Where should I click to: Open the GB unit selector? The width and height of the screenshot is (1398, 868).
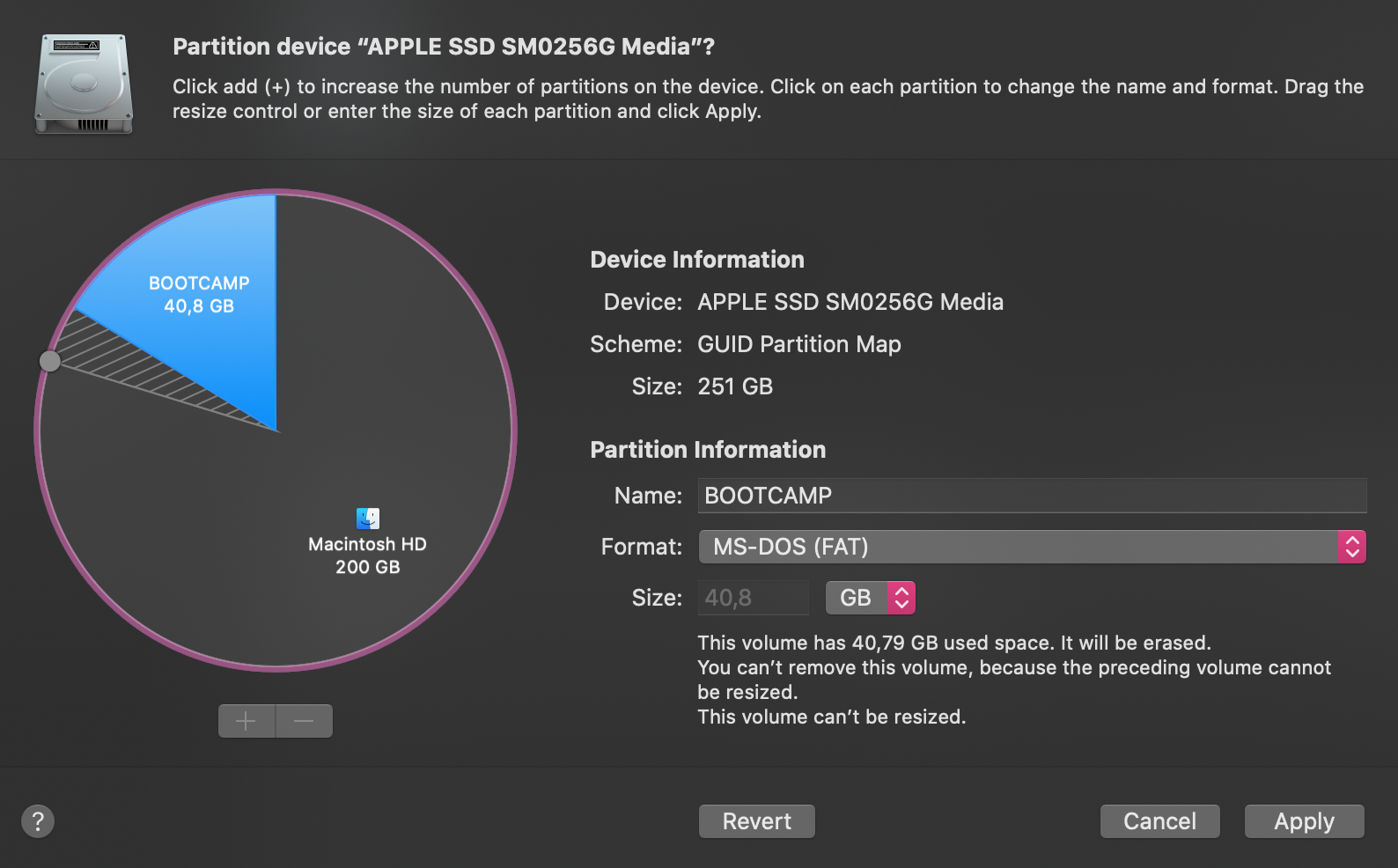(870, 597)
